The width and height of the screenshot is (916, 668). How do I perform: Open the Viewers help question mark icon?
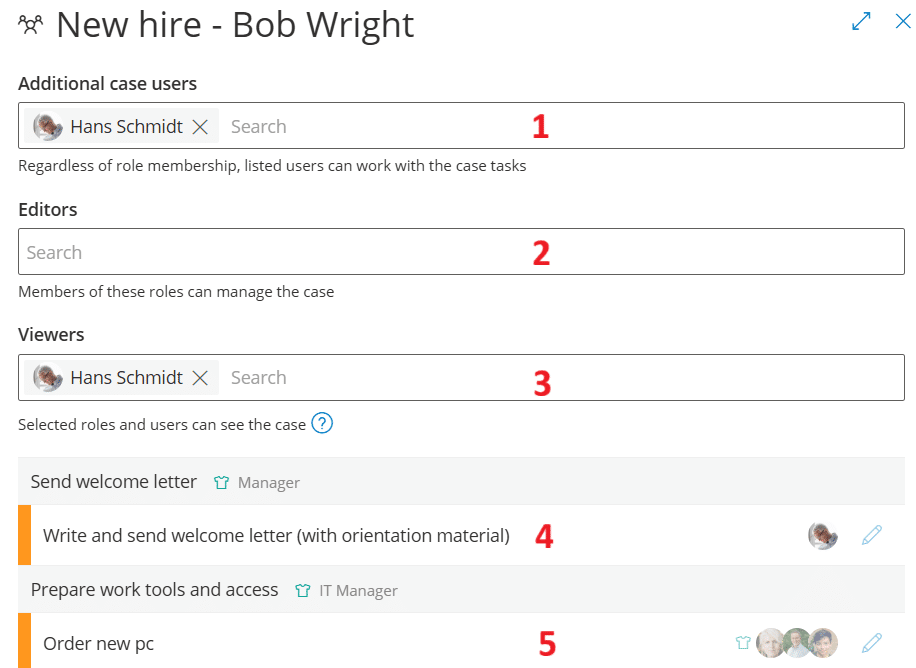(x=321, y=423)
